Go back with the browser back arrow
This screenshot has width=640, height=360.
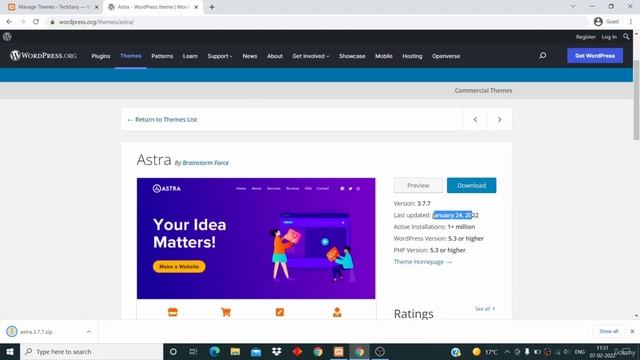coord(9,22)
